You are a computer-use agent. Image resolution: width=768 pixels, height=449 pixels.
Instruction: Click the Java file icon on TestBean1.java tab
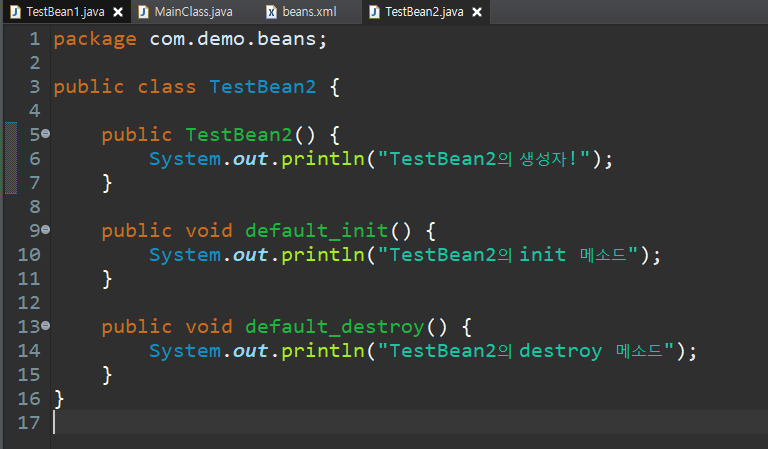point(16,12)
